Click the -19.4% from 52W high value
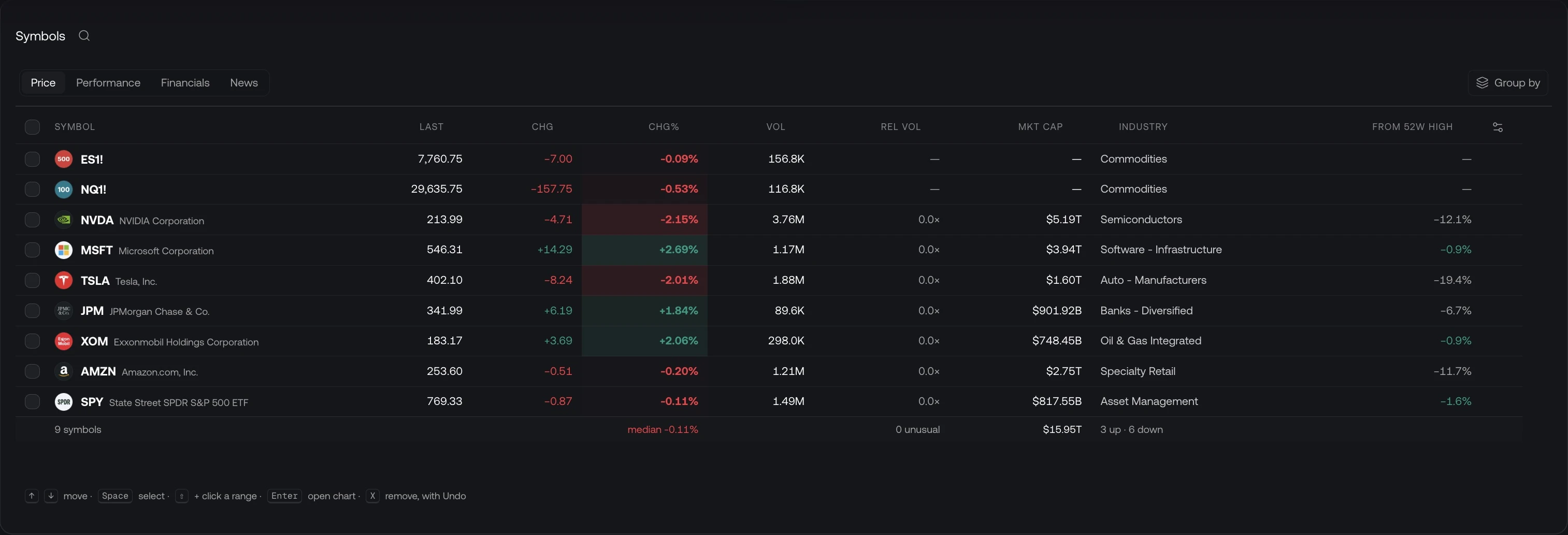 (x=1452, y=280)
